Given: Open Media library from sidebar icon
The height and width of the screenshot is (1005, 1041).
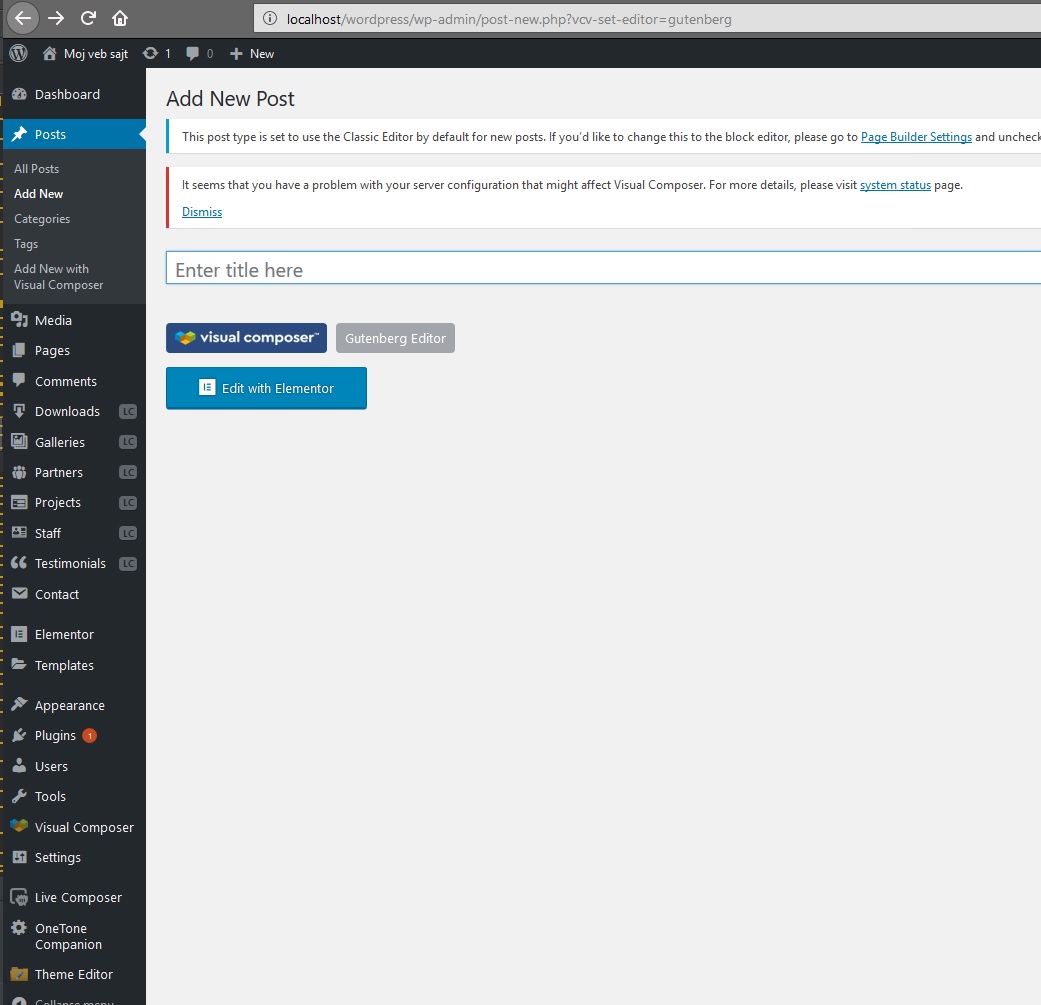Looking at the screenshot, I should 19,320.
